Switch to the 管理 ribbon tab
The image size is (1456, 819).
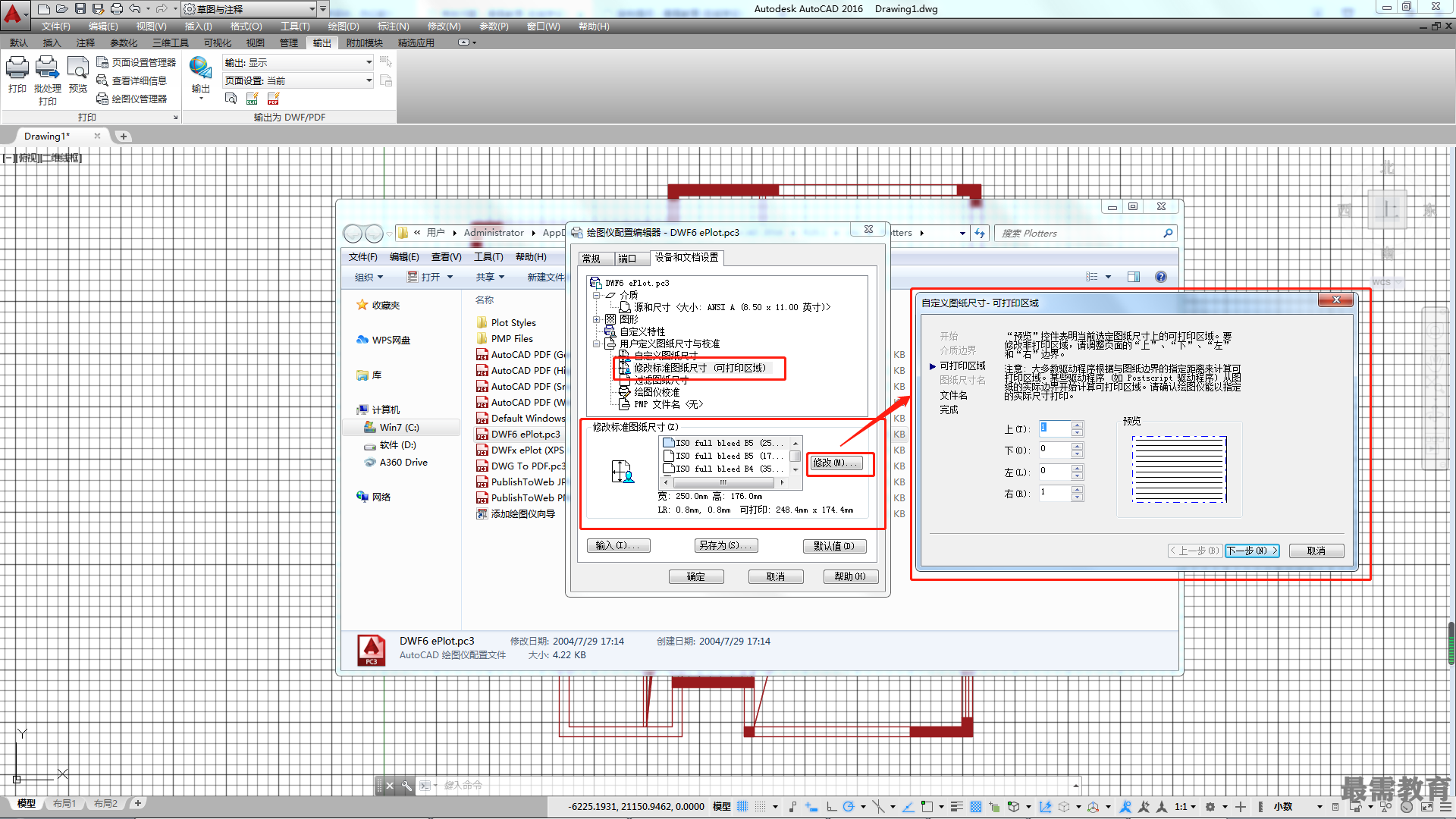tap(289, 43)
